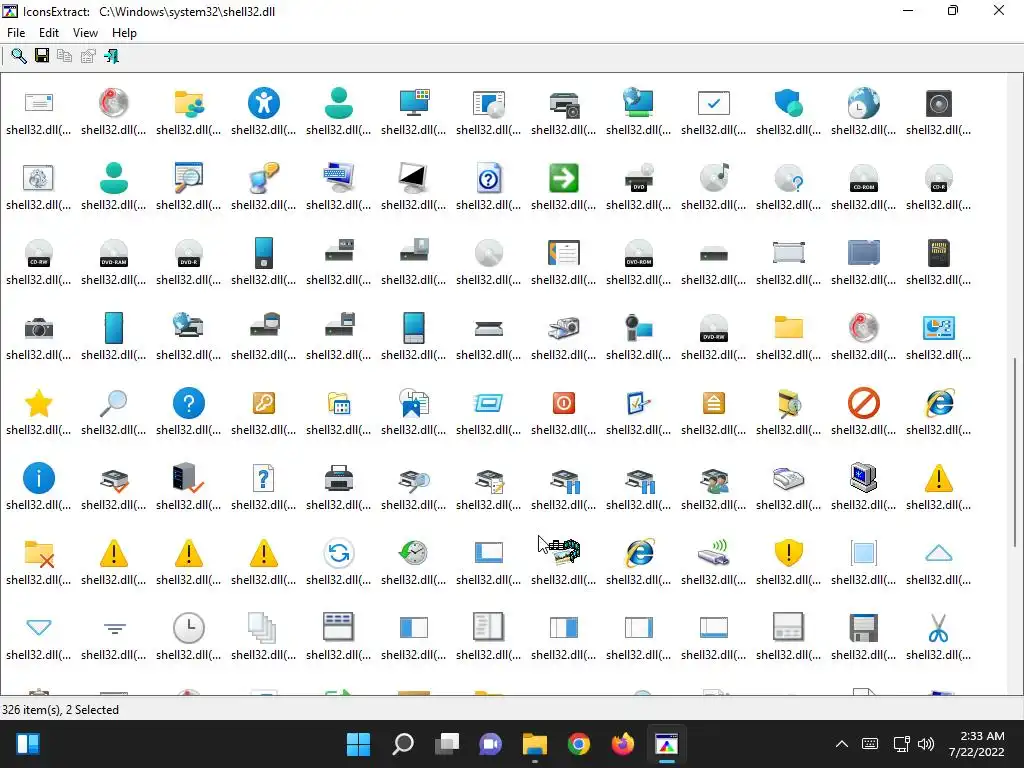Select the CD-ROM disc icon
The width and height of the screenshot is (1024, 768).
863,178
